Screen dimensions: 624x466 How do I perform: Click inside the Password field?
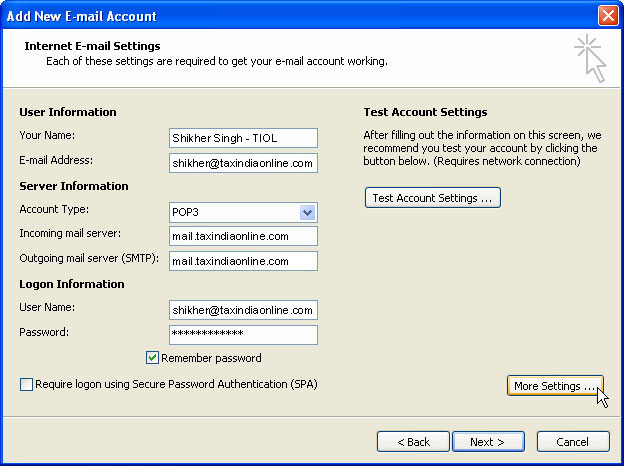243,334
